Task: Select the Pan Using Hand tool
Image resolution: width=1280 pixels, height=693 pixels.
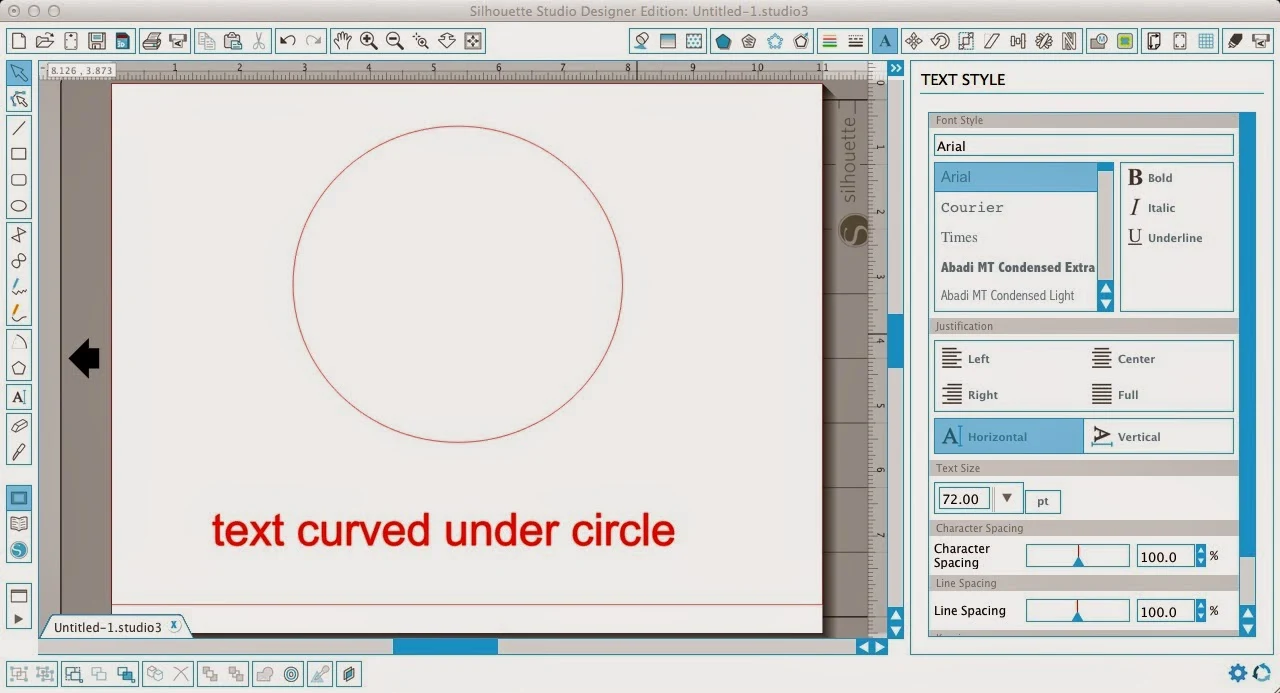Action: tap(342, 41)
